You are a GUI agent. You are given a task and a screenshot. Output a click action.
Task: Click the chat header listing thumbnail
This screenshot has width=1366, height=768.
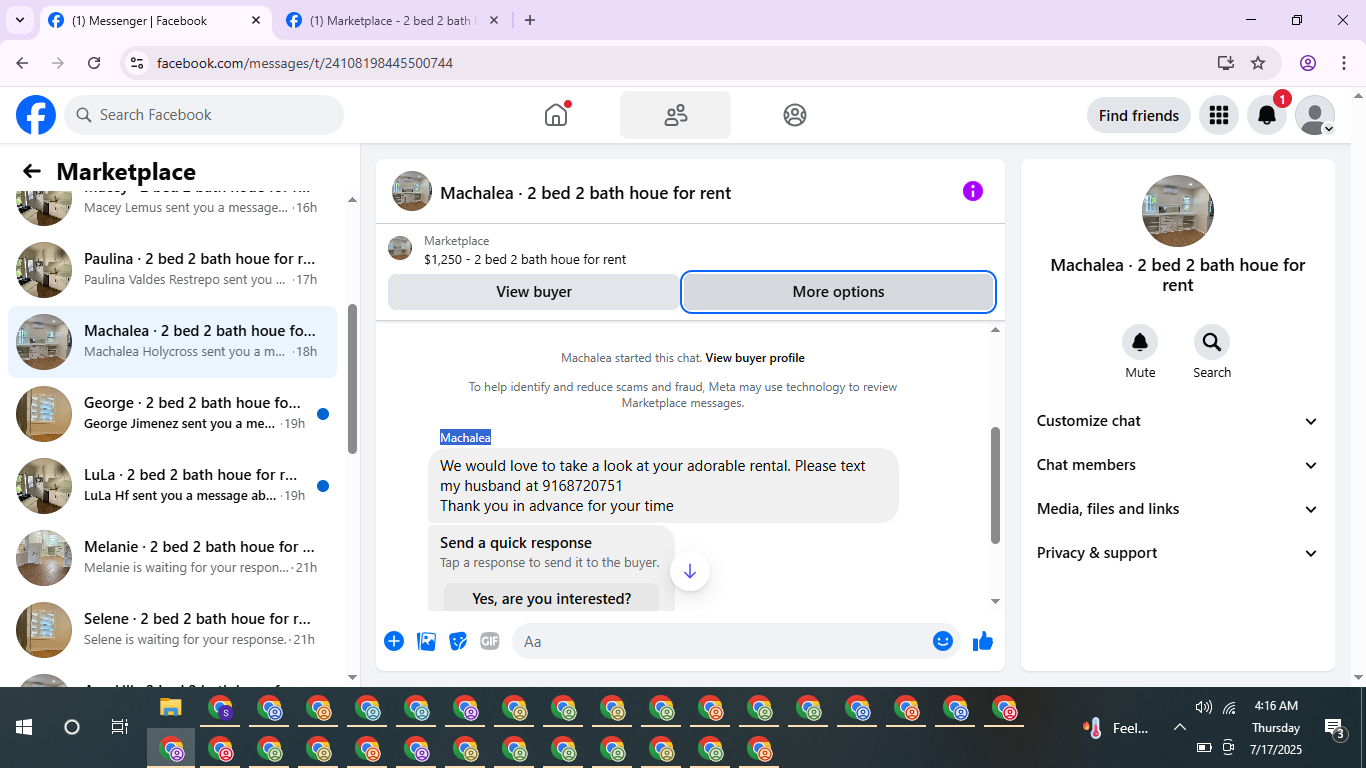(412, 191)
